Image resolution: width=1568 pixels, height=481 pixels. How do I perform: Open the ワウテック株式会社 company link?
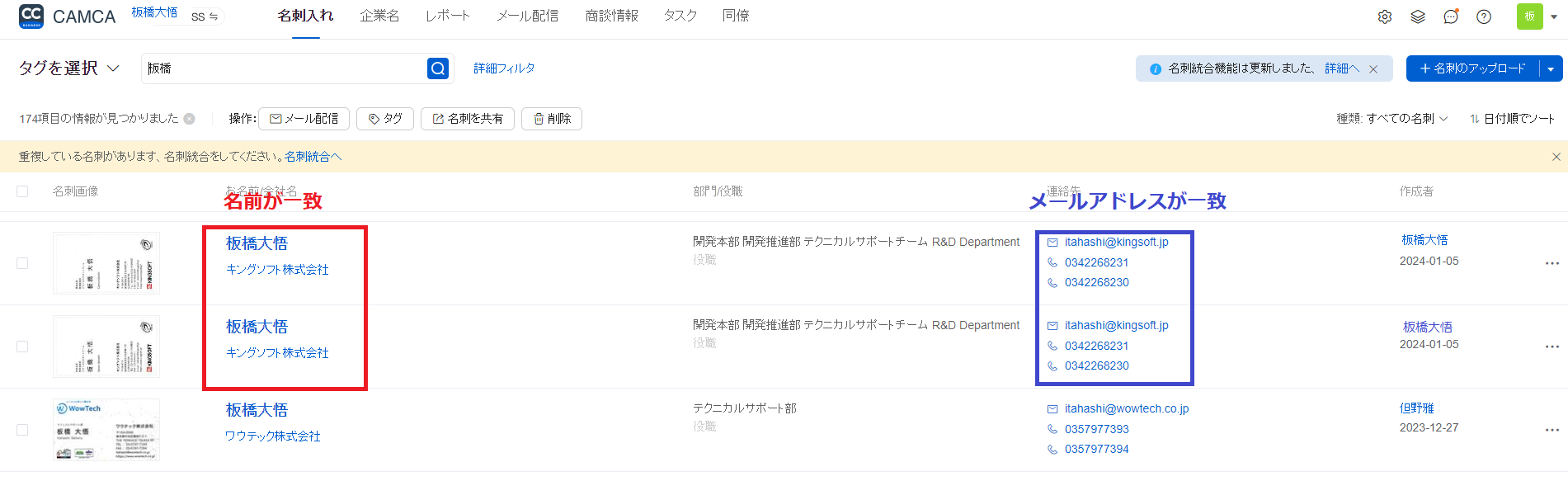[x=273, y=436]
